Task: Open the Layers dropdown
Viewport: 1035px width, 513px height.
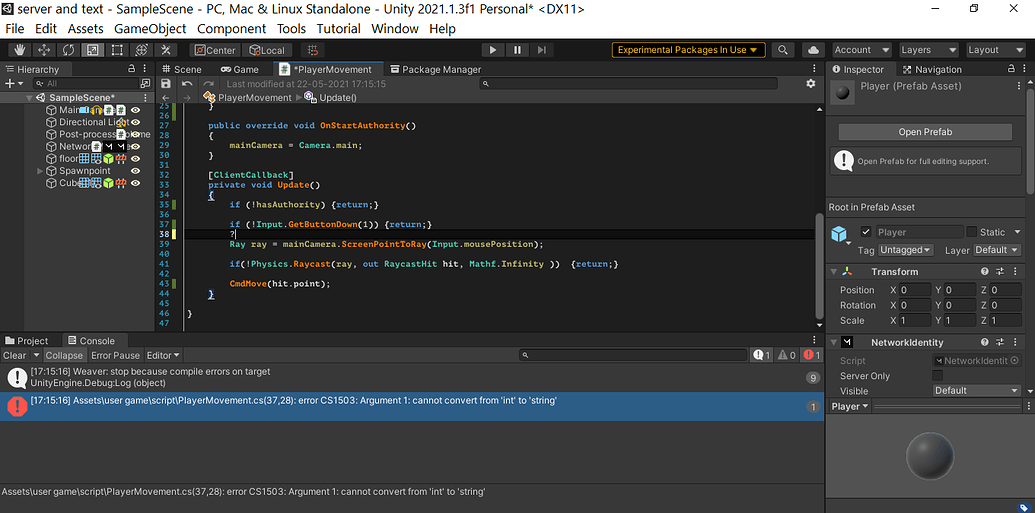Action: 927,50
